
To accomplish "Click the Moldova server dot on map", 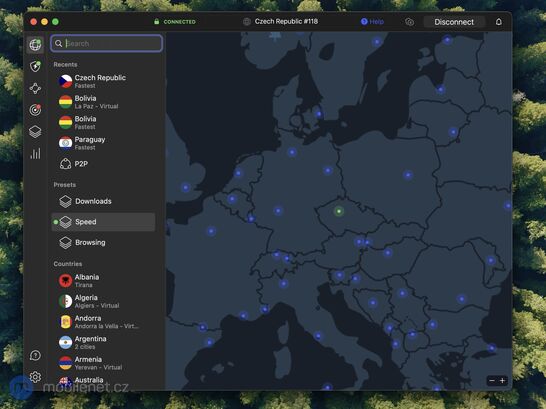I will (x=491, y=260).
